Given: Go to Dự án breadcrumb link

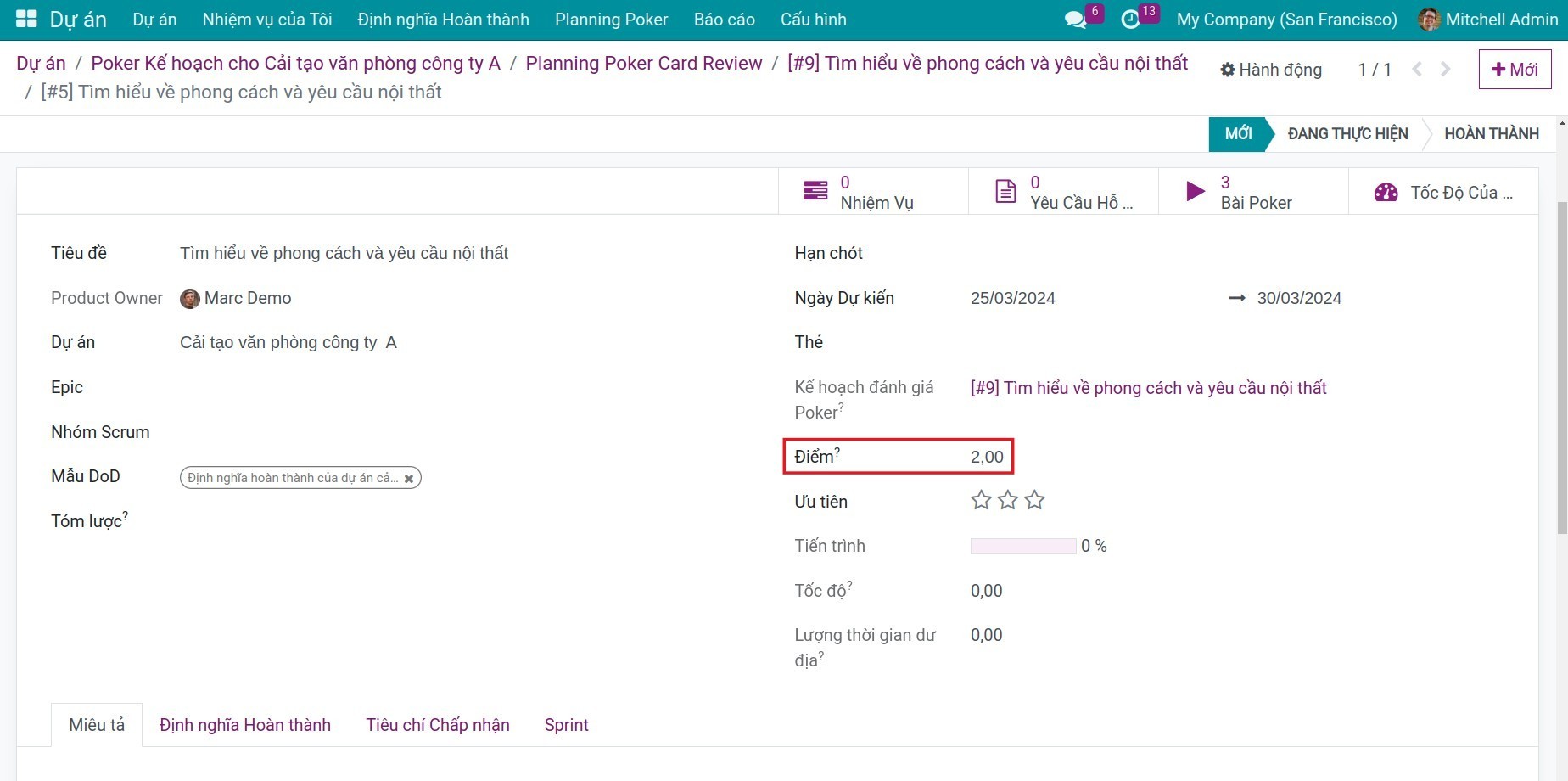Looking at the screenshot, I should [41, 63].
